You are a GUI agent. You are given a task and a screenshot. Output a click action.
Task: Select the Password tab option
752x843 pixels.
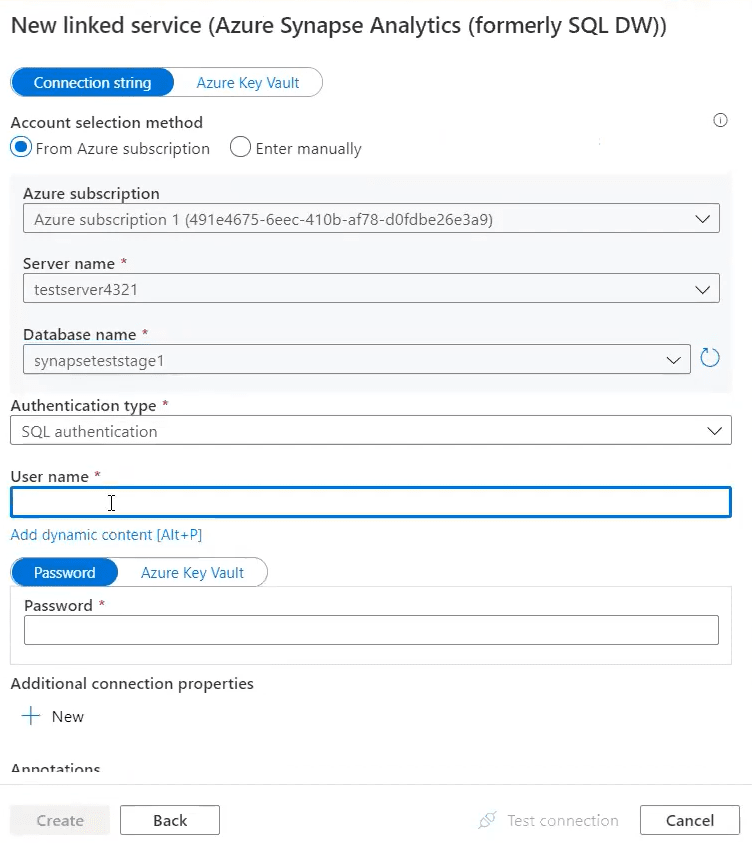(65, 573)
